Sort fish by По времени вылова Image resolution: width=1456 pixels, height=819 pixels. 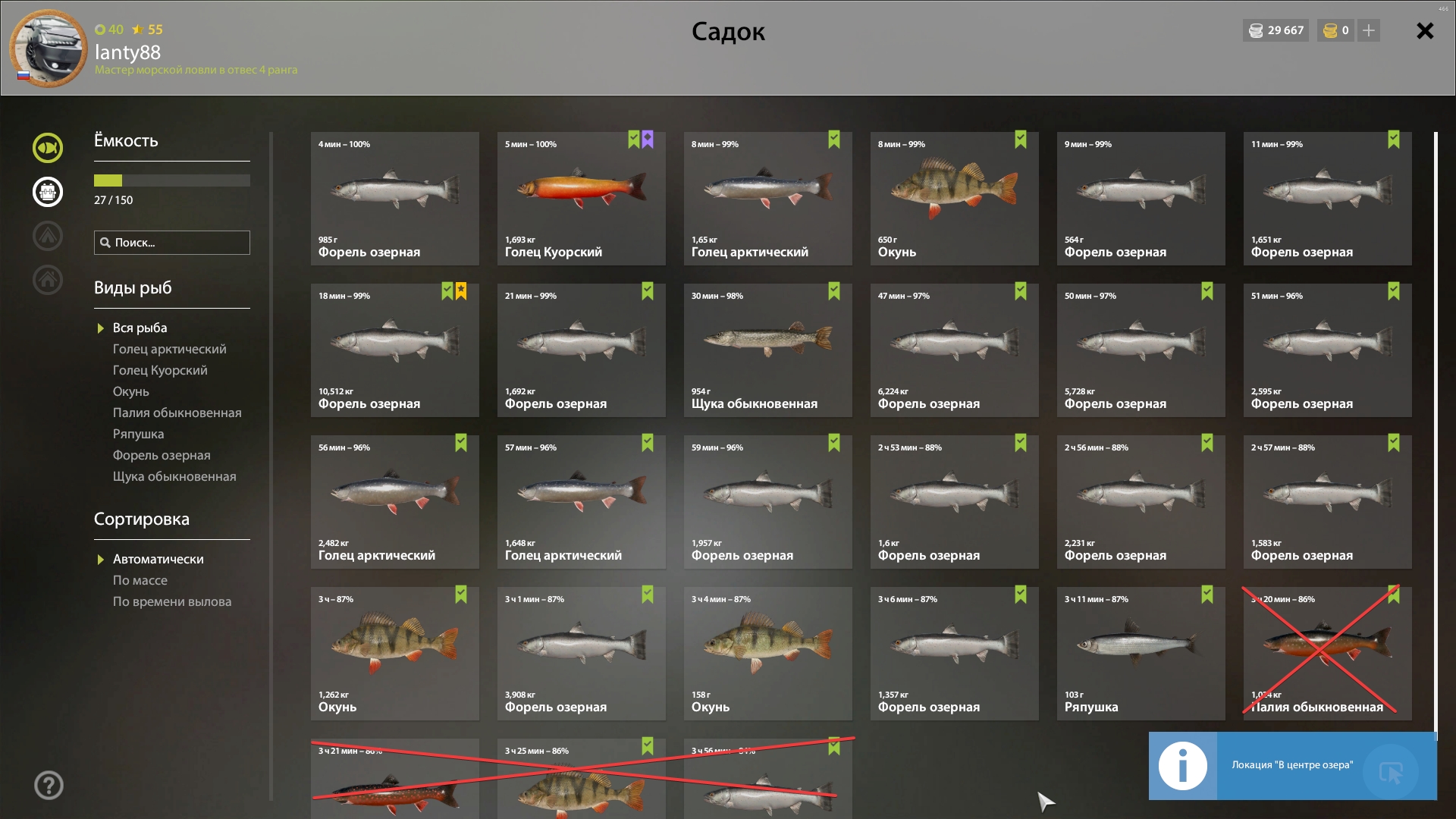[172, 601]
